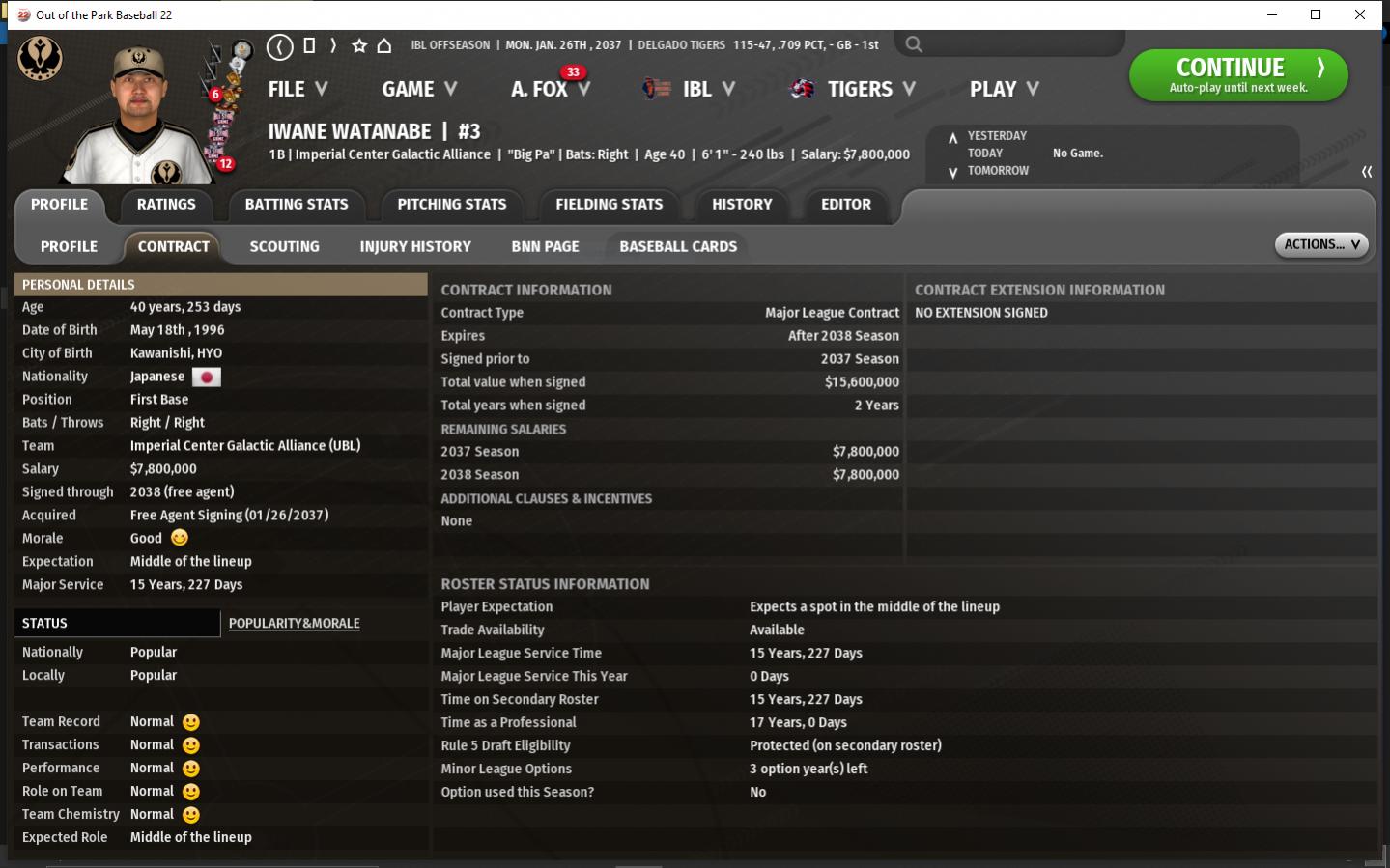Click the down arrow beside Tomorrow
This screenshot has height=868, width=1390.
[x=952, y=172]
